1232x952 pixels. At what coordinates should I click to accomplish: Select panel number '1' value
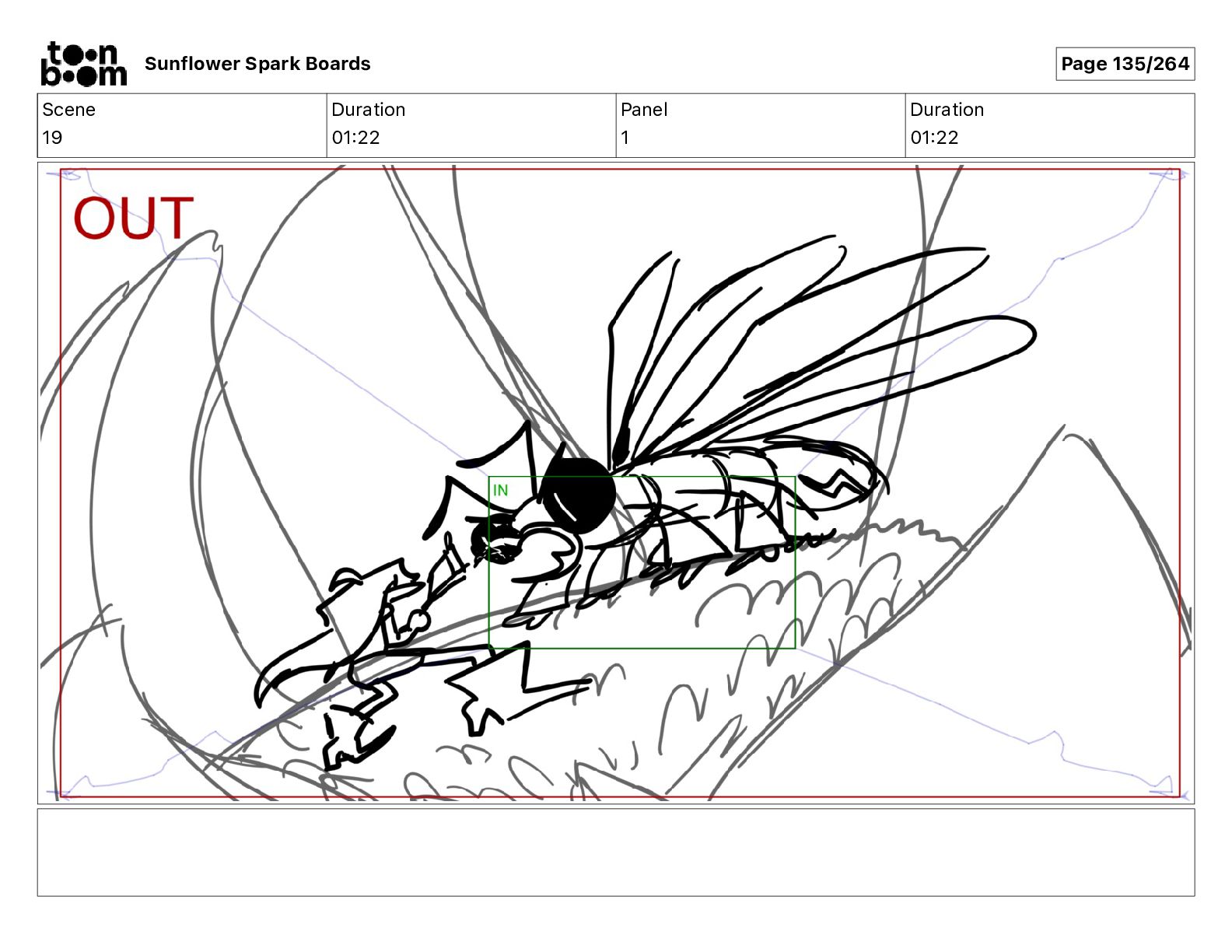click(625, 138)
